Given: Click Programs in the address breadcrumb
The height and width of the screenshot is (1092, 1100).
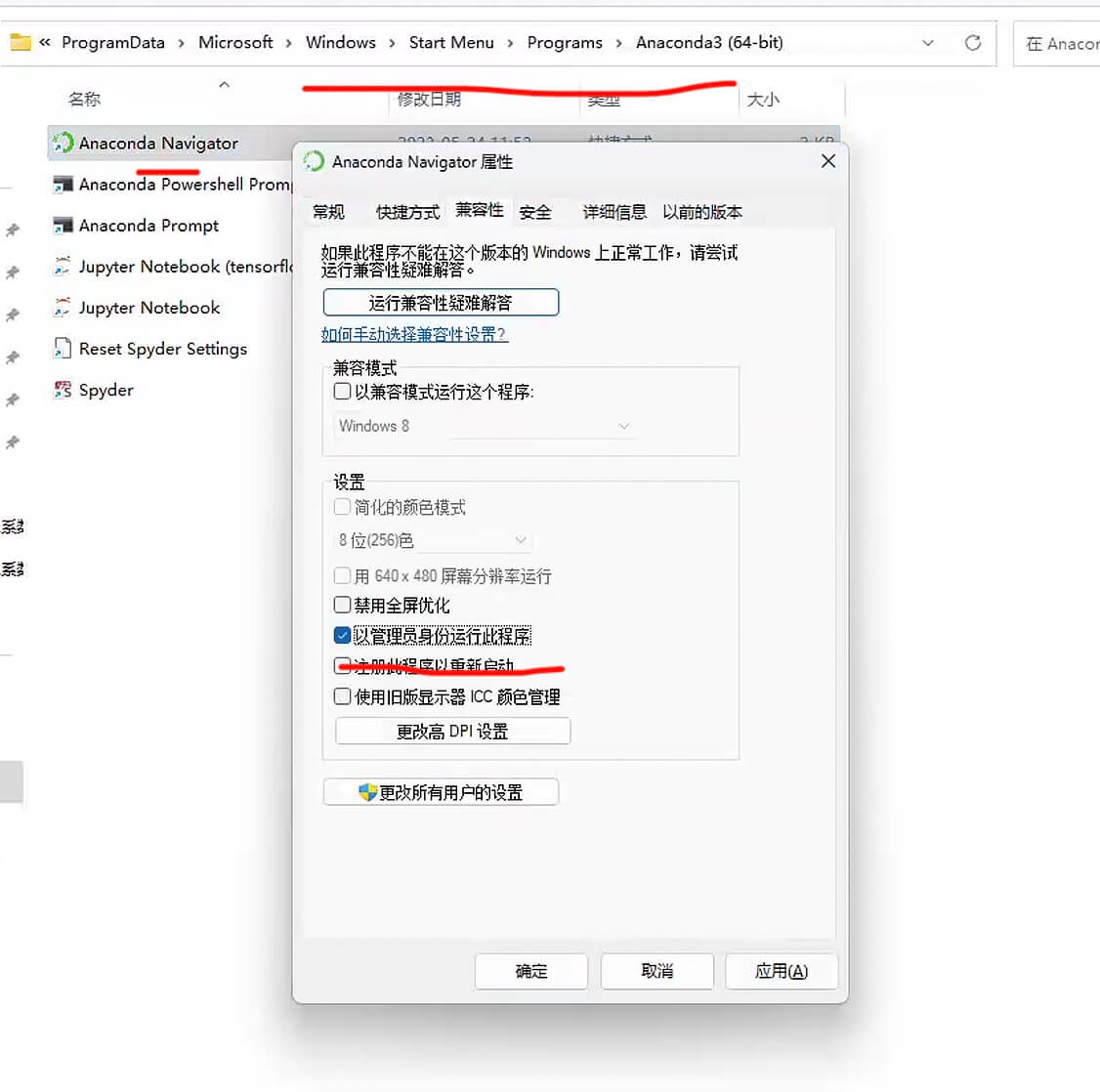Looking at the screenshot, I should click(x=565, y=43).
